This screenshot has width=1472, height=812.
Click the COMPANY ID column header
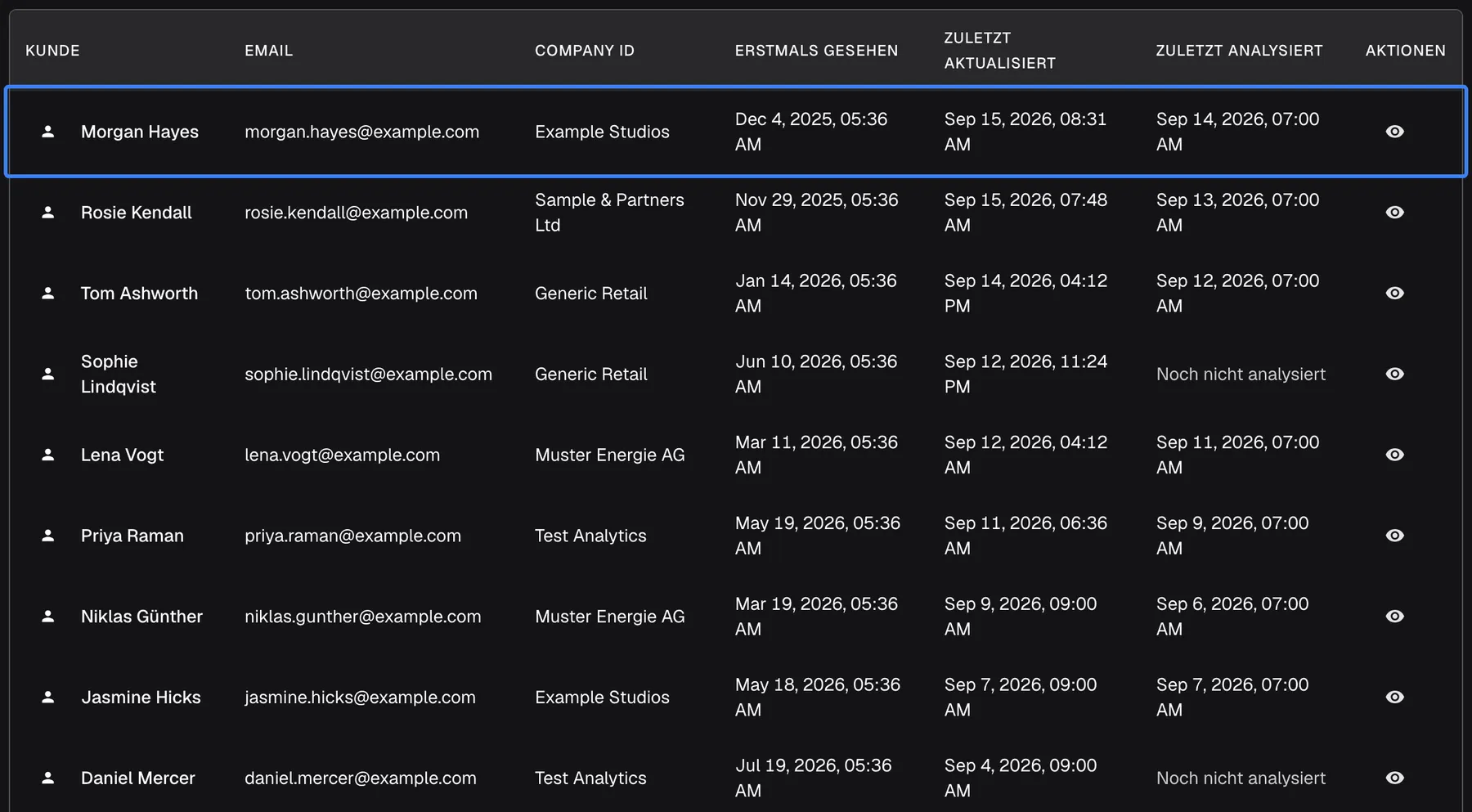[x=585, y=51]
